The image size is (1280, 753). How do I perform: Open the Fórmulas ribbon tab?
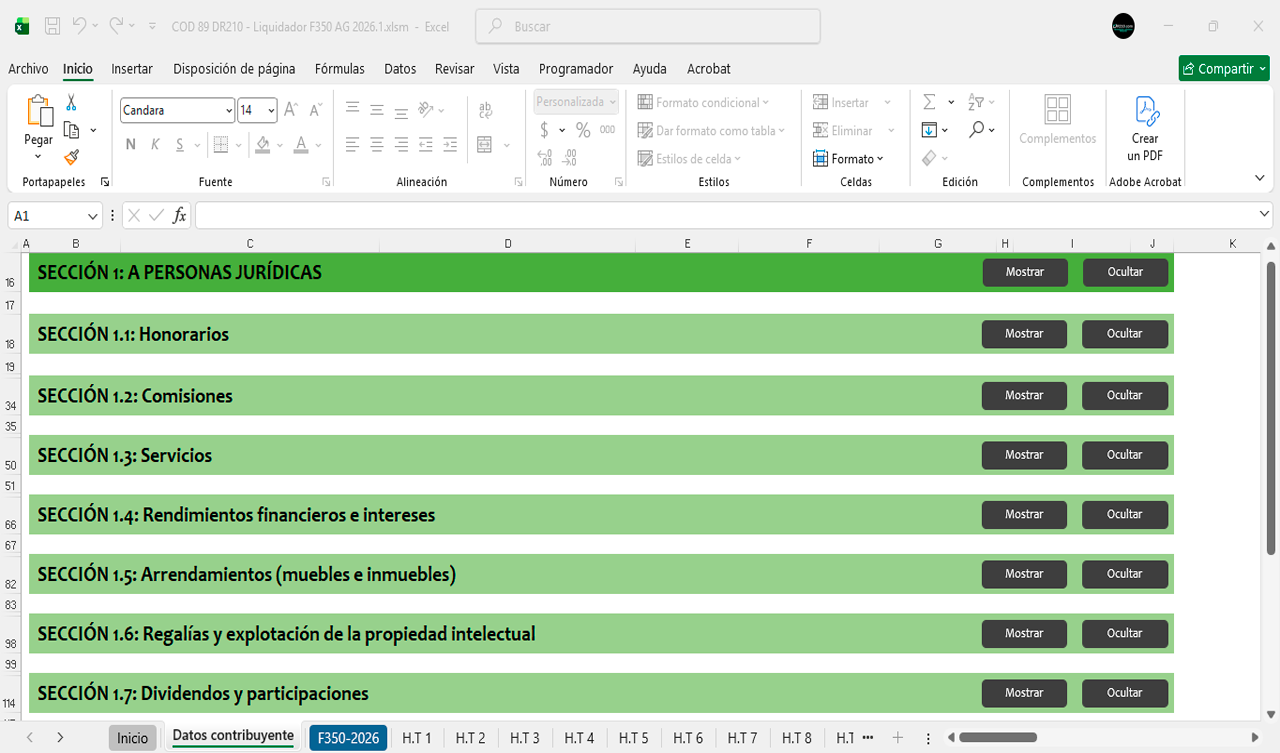tap(339, 69)
